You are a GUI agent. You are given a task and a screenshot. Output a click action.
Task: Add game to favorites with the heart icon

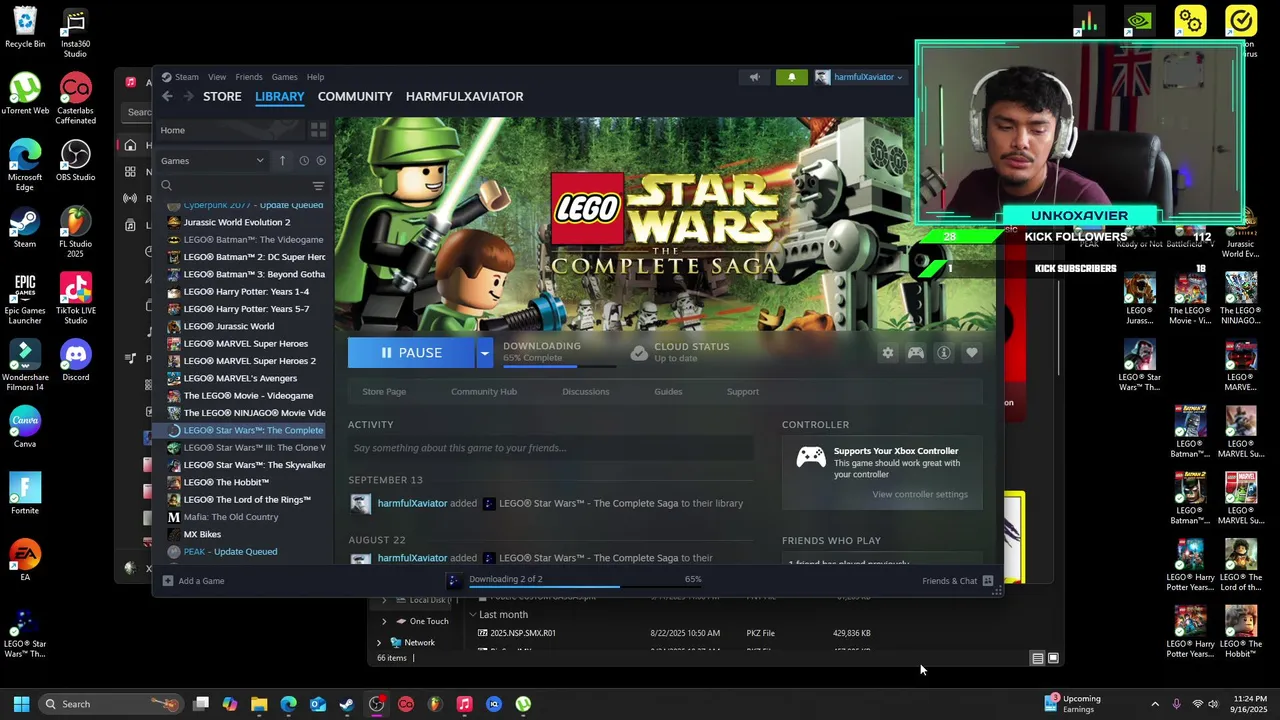click(x=972, y=353)
